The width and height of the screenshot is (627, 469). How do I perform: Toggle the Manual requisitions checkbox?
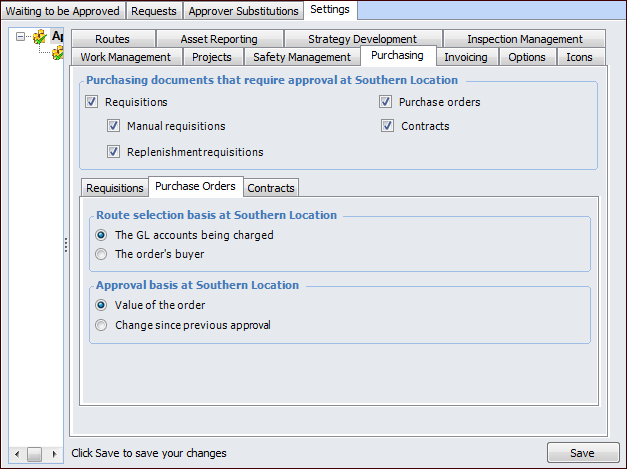pos(114,126)
